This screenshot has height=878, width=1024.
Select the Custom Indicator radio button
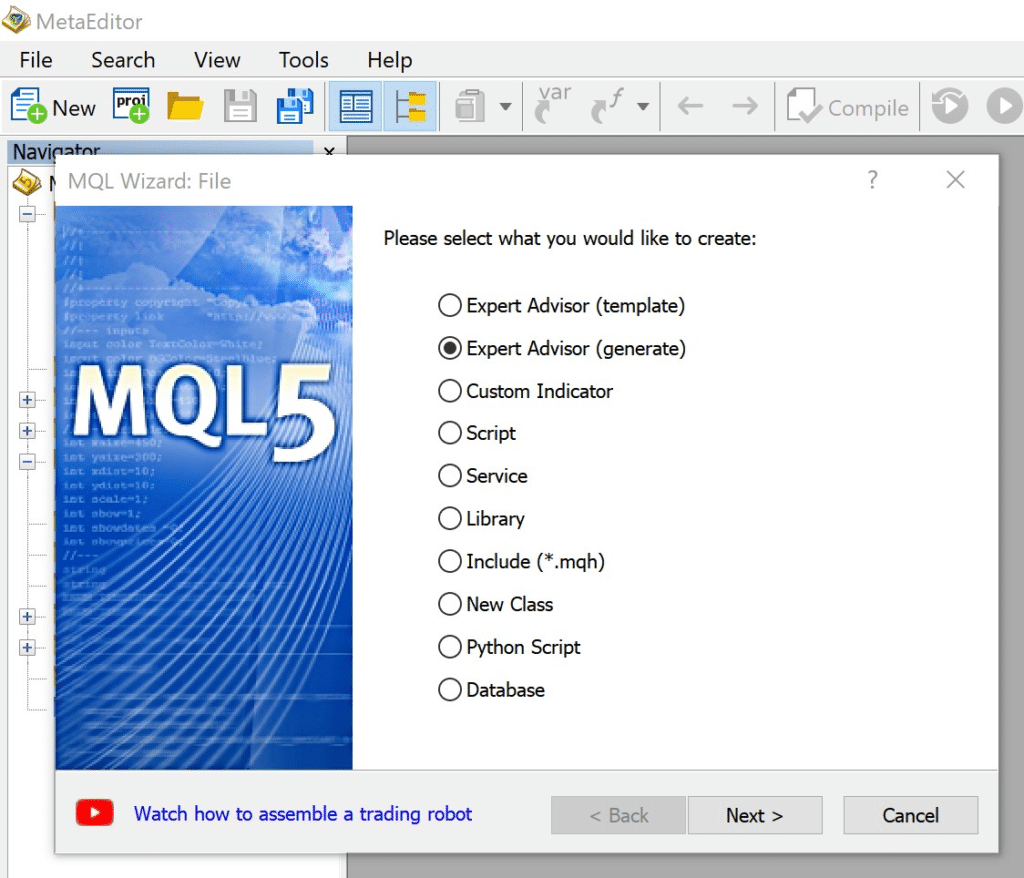pyautogui.click(x=450, y=391)
